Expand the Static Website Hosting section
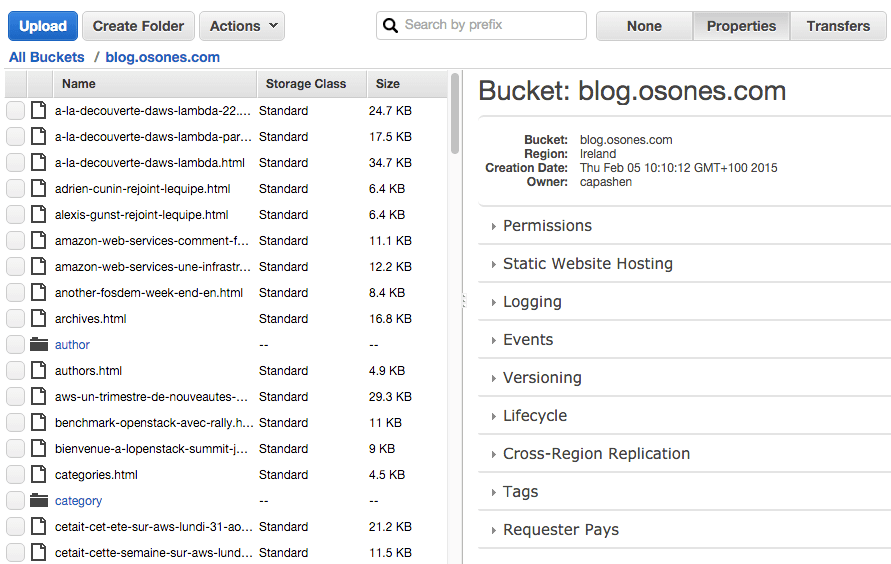The image size is (891, 564). (x=587, y=264)
